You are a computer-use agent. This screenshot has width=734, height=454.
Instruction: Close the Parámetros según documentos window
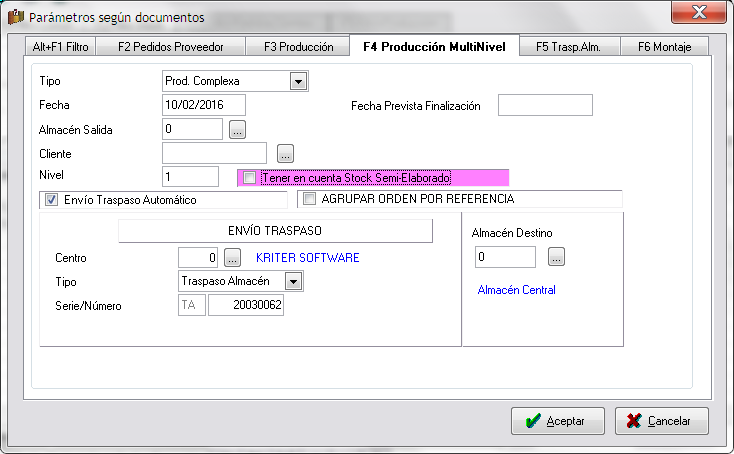[x=698, y=12]
